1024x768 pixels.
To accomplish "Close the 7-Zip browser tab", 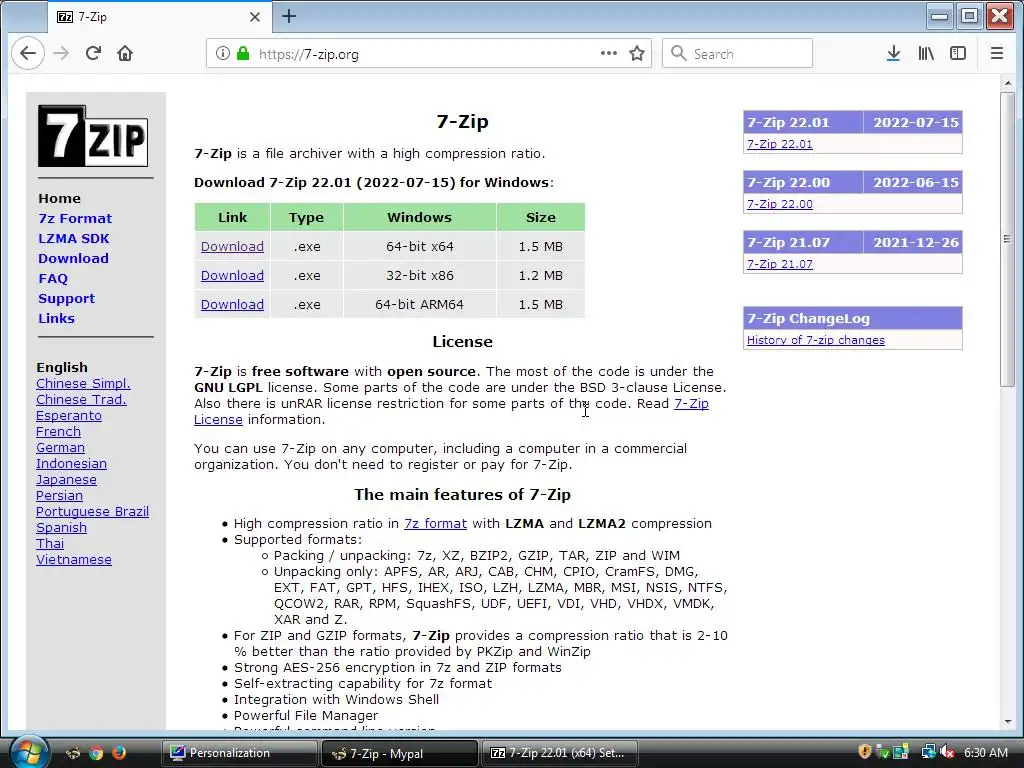I will 255,17.
